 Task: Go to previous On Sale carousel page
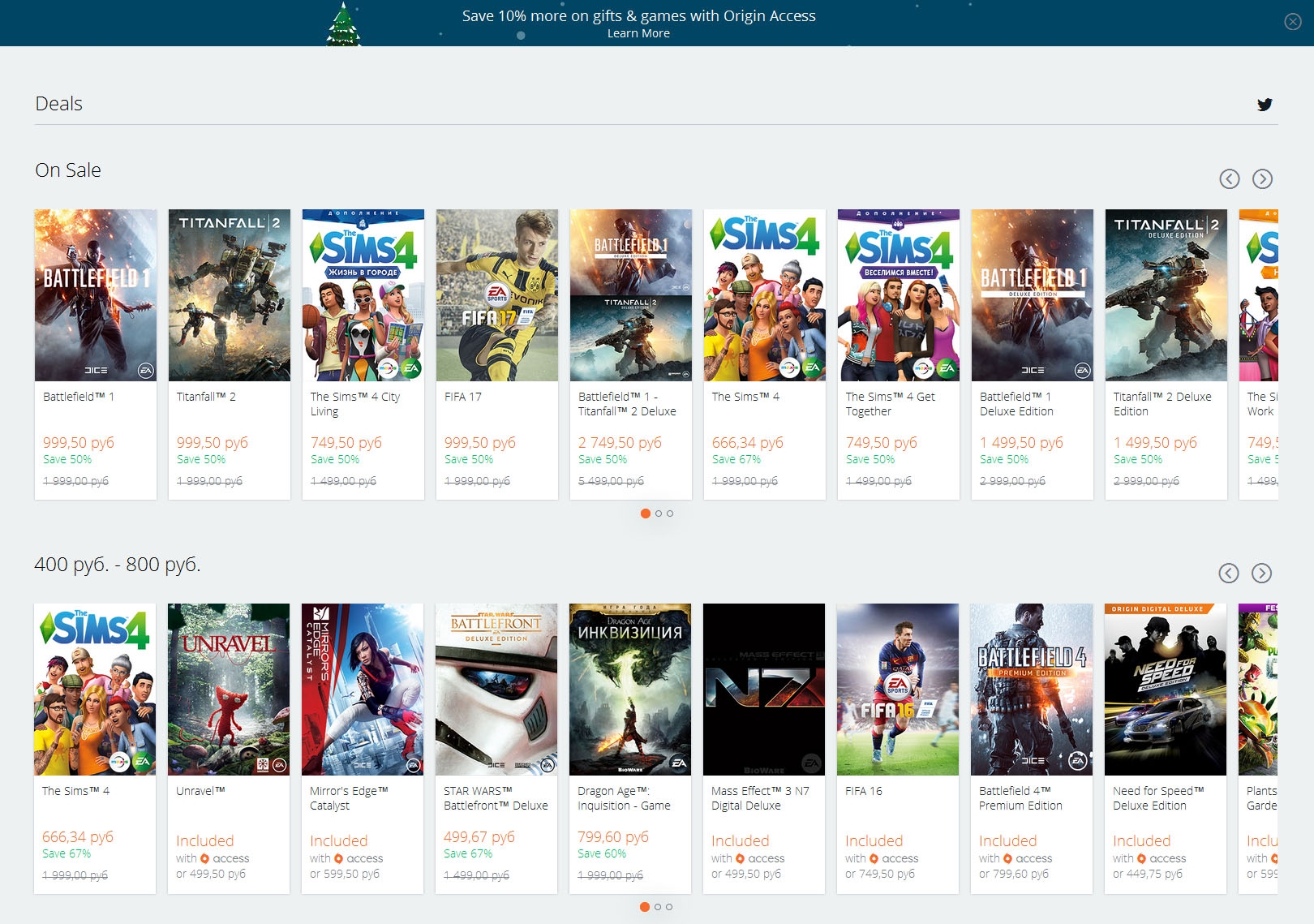[x=1230, y=178]
